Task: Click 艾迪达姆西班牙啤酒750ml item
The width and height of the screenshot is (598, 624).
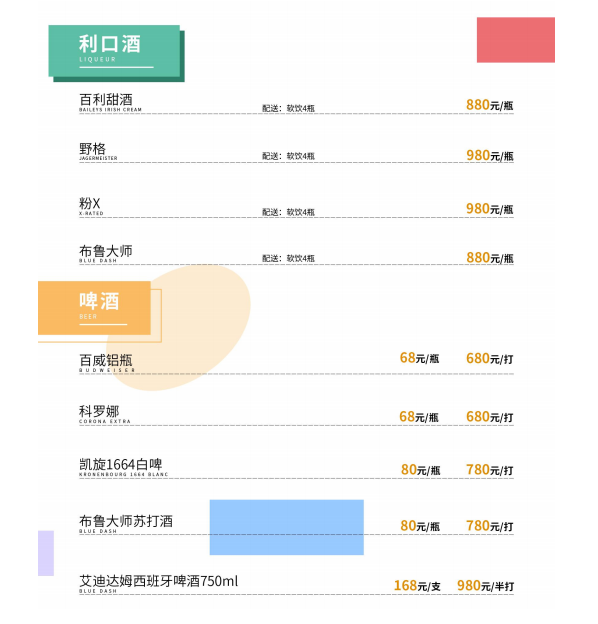Action: (158, 584)
